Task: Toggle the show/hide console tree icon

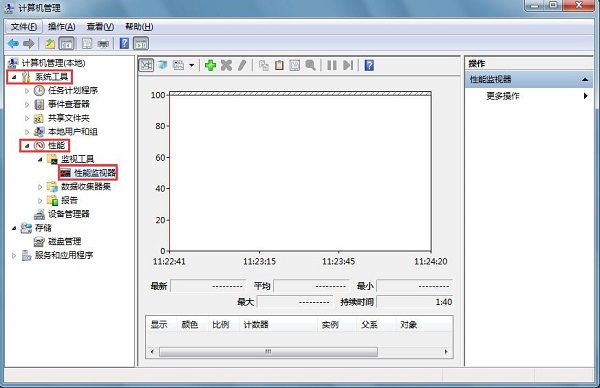Action: [67, 44]
